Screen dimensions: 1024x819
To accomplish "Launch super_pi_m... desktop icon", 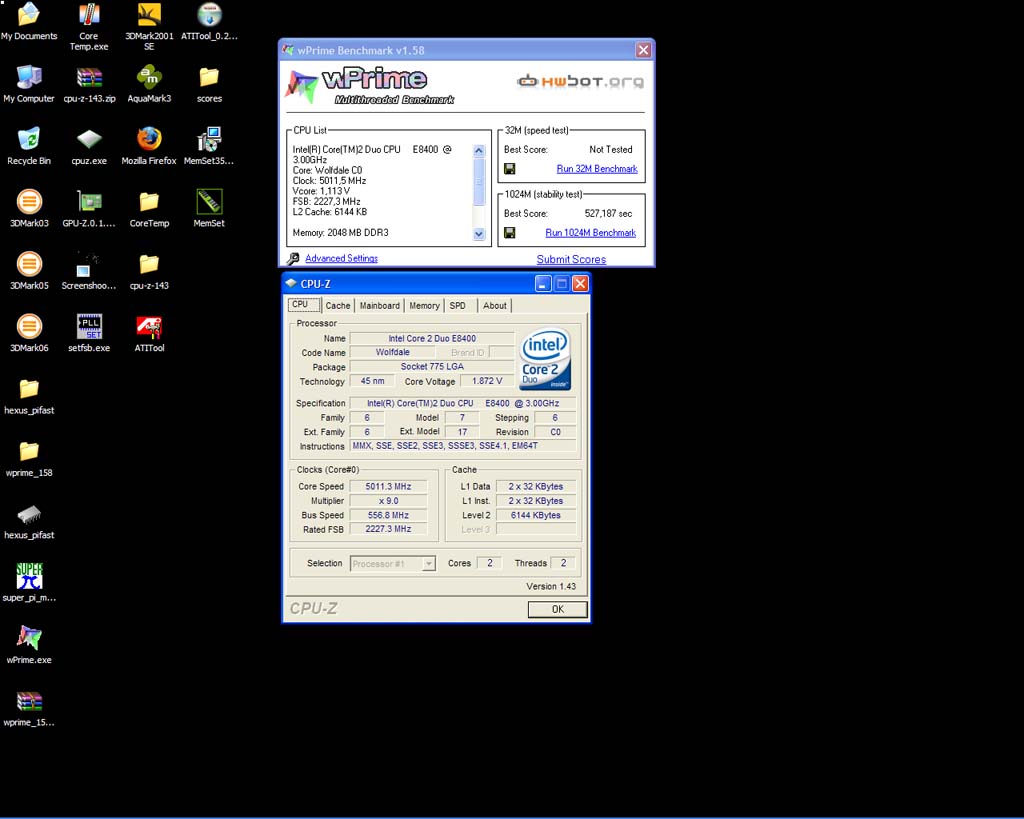I will 29,583.
